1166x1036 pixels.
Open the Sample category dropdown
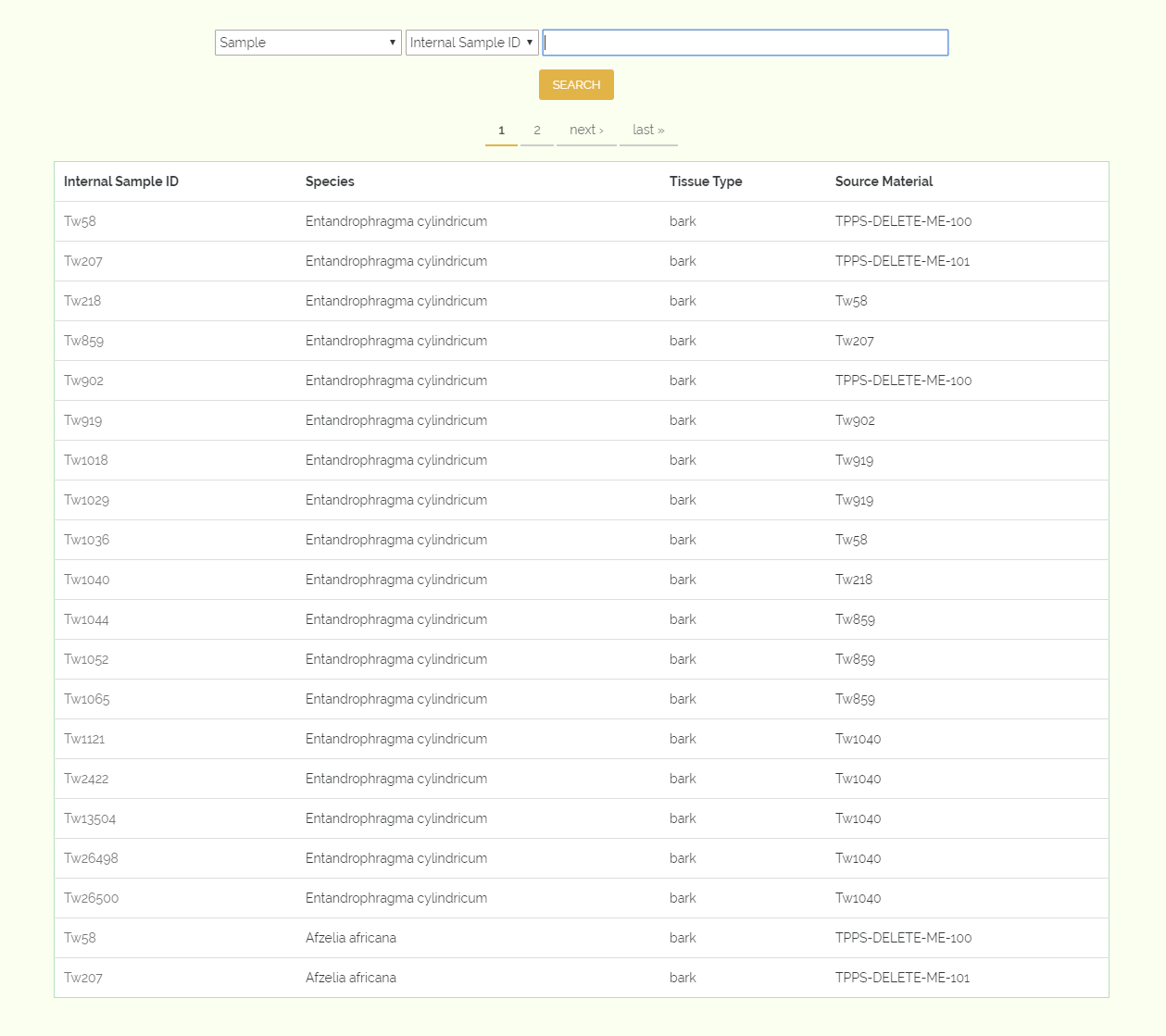click(308, 43)
